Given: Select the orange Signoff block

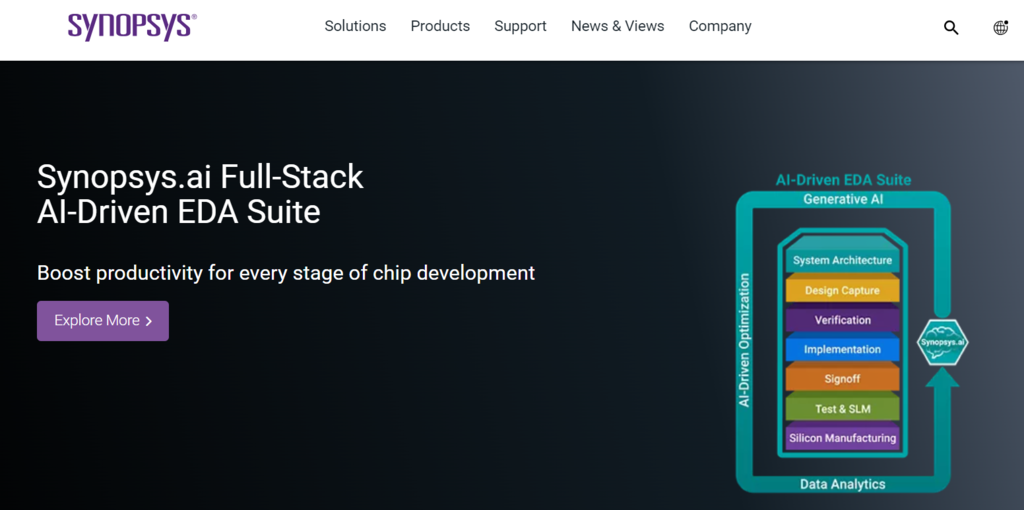Looking at the screenshot, I should point(842,379).
